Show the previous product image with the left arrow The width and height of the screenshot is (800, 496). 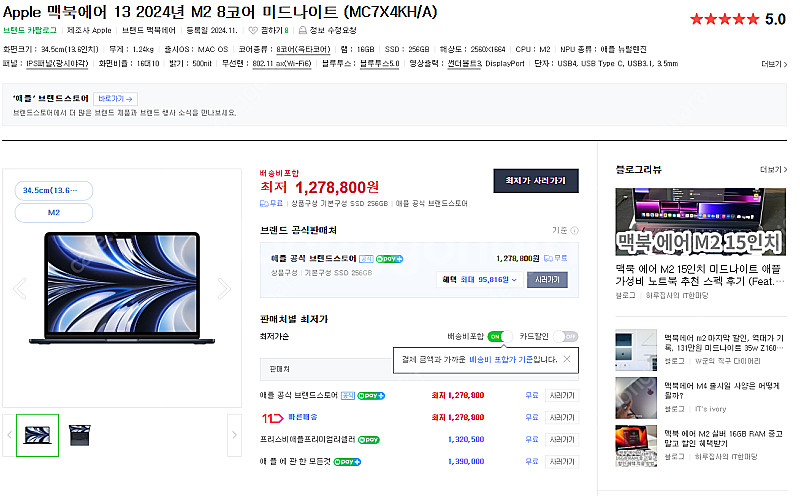(x=20, y=289)
